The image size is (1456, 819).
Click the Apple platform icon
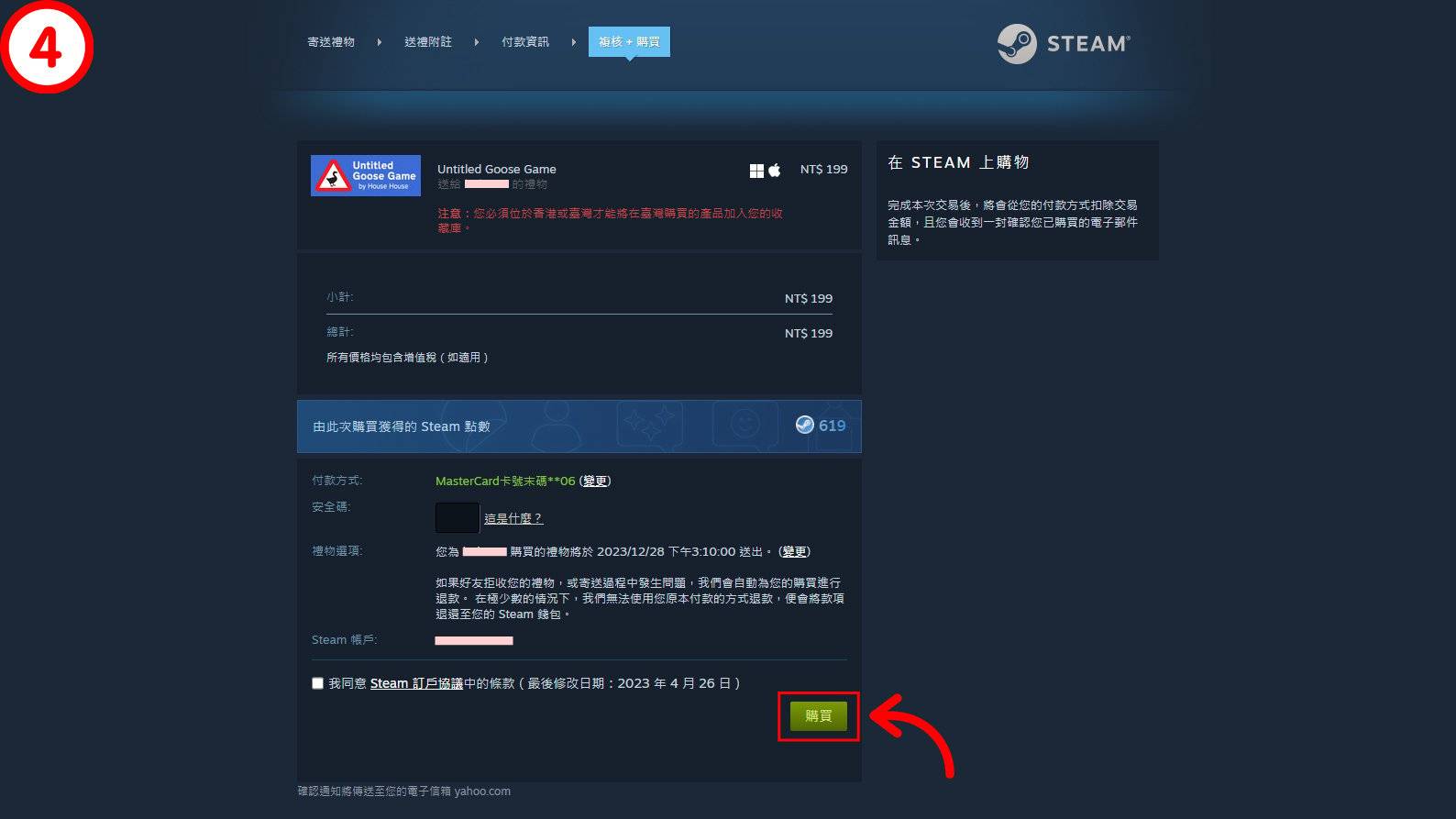774,170
